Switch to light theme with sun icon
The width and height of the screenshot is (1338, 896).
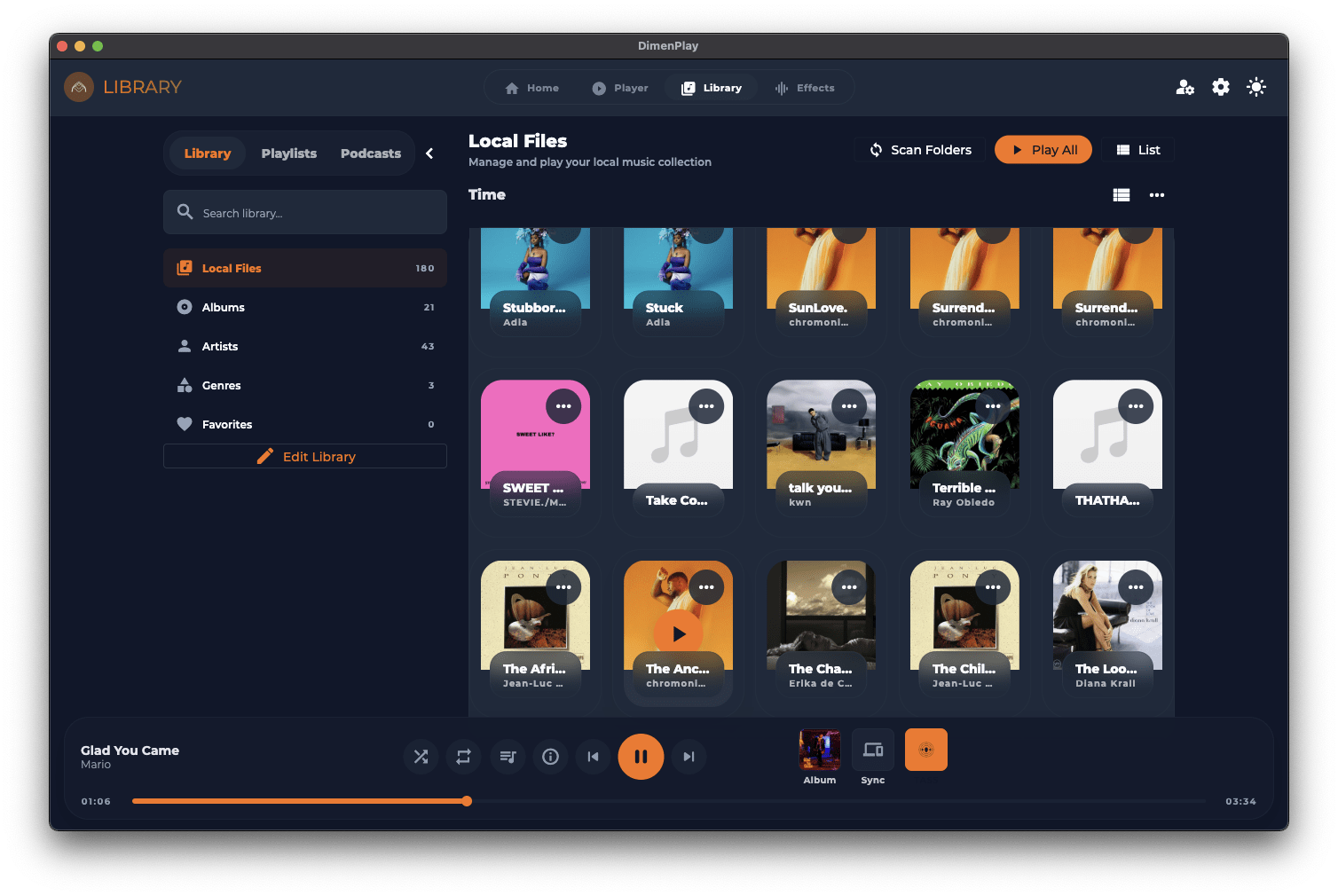[x=1255, y=87]
